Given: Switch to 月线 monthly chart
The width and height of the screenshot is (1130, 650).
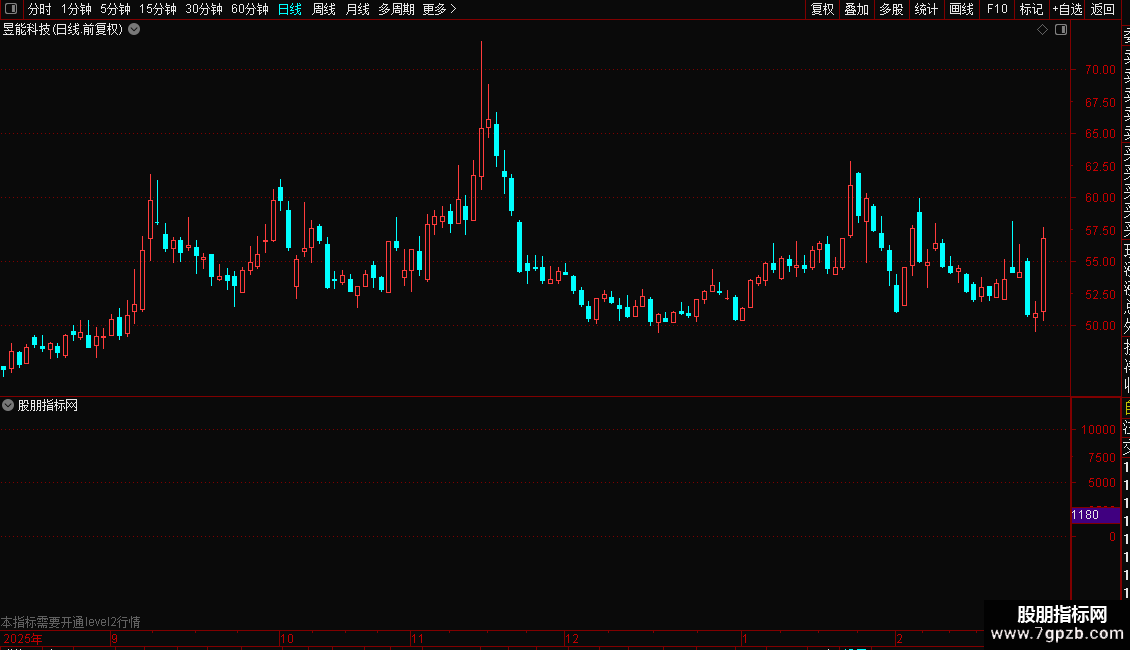Looking at the screenshot, I should [357, 9].
